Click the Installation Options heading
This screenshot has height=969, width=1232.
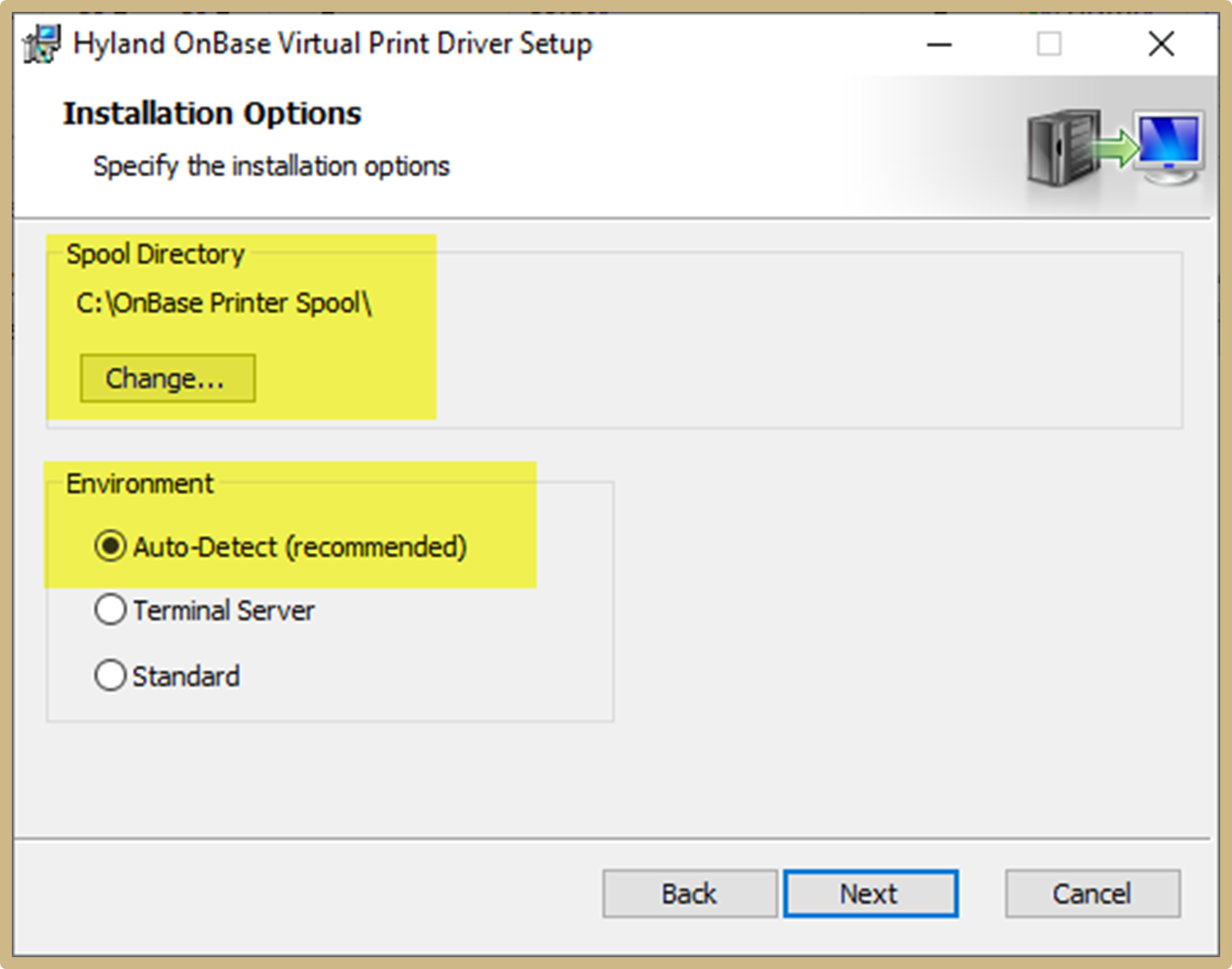click(x=212, y=113)
